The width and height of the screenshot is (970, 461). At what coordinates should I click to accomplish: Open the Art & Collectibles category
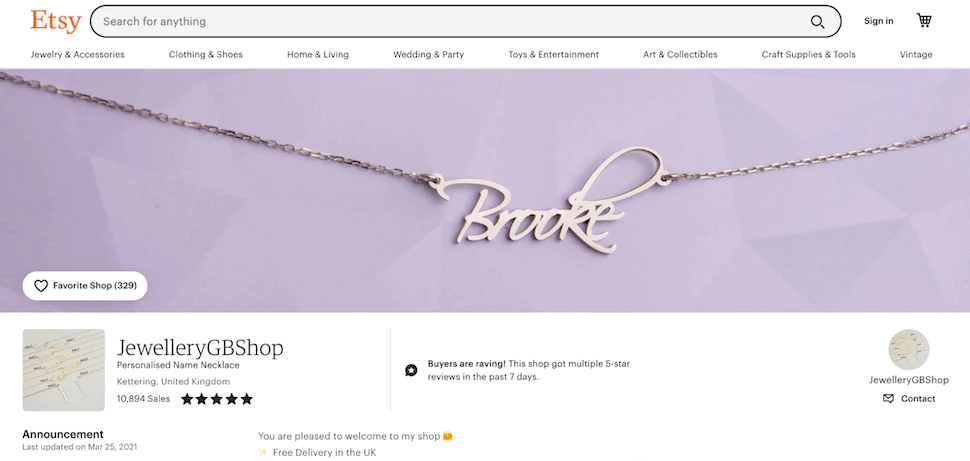point(680,54)
